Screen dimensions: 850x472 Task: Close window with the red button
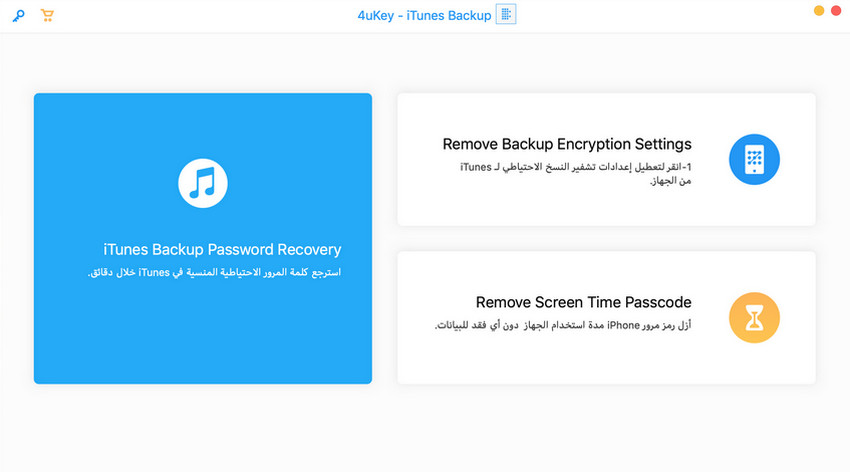point(836,11)
